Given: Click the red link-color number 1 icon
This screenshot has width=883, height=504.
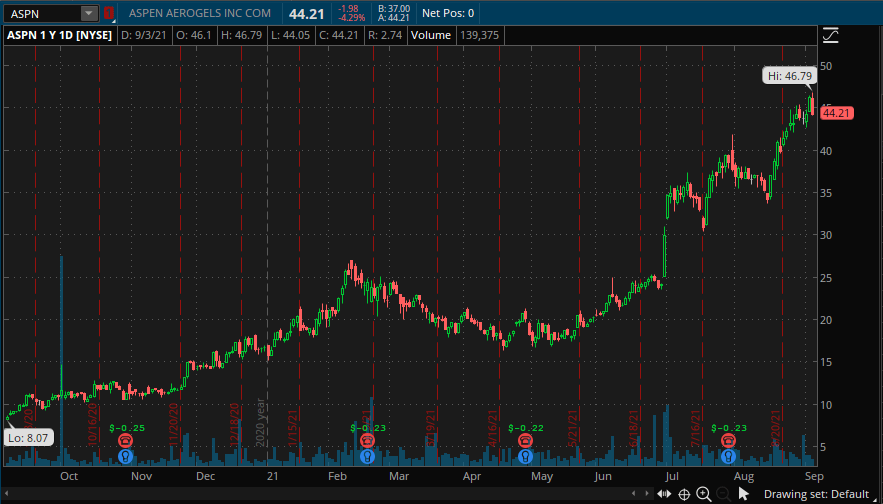Looking at the screenshot, I should click(109, 13).
